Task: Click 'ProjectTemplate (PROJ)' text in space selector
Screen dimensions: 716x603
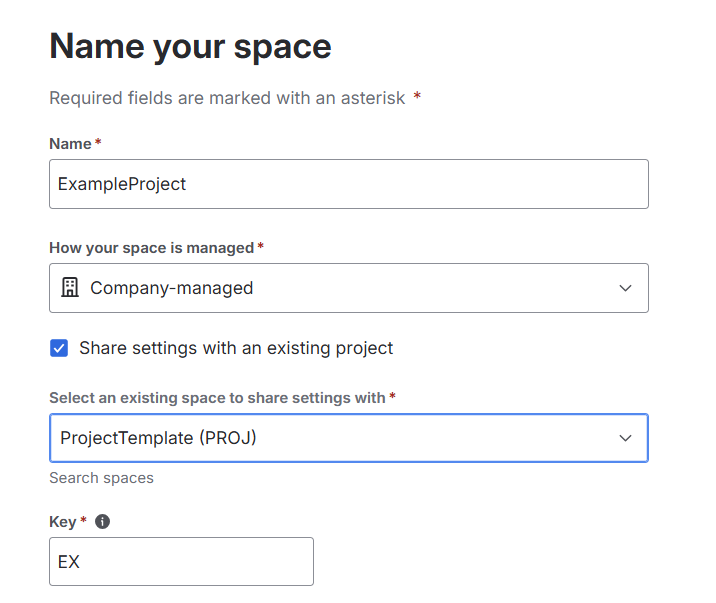Action: click(x=158, y=438)
